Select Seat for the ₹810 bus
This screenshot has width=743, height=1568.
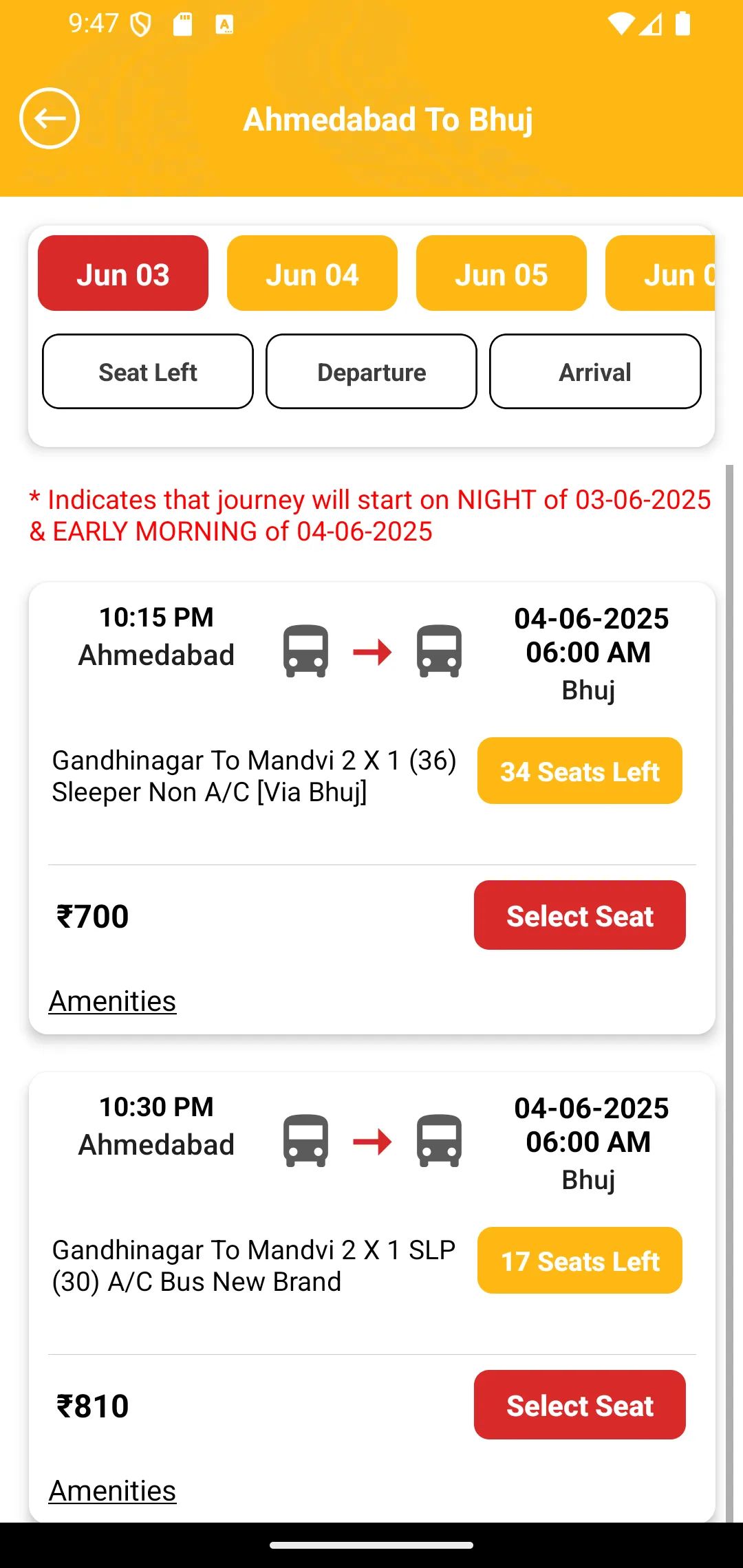coord(580,1405)
